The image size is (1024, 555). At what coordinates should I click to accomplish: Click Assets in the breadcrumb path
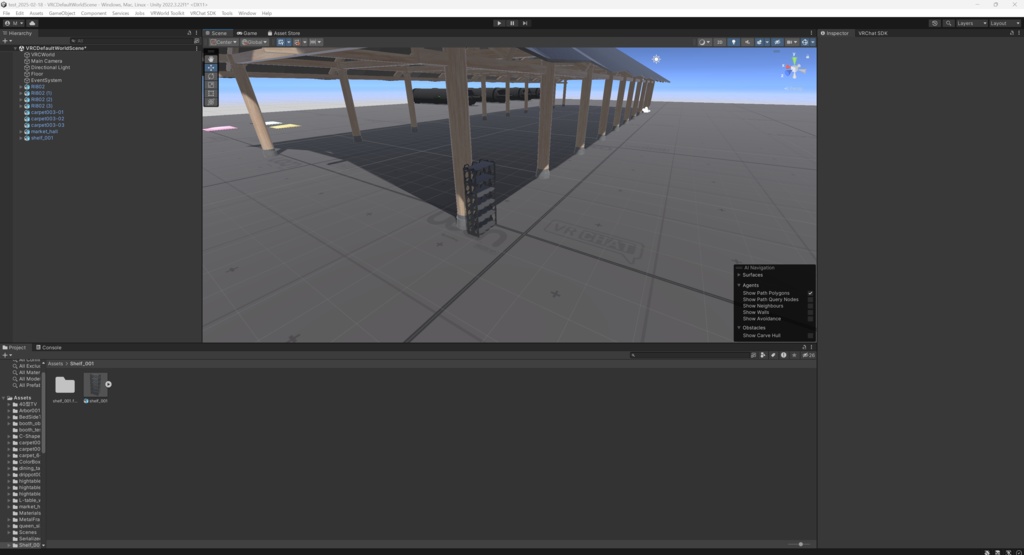56,364
